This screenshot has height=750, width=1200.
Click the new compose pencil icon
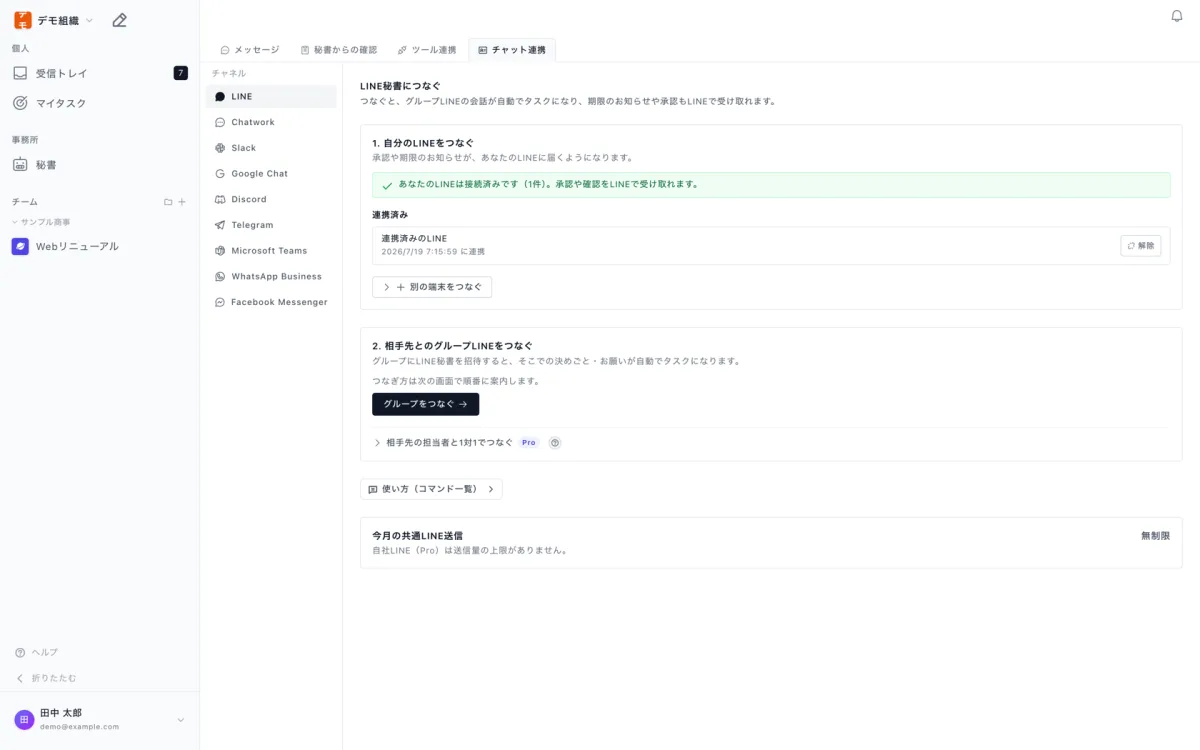click(120, 20)
